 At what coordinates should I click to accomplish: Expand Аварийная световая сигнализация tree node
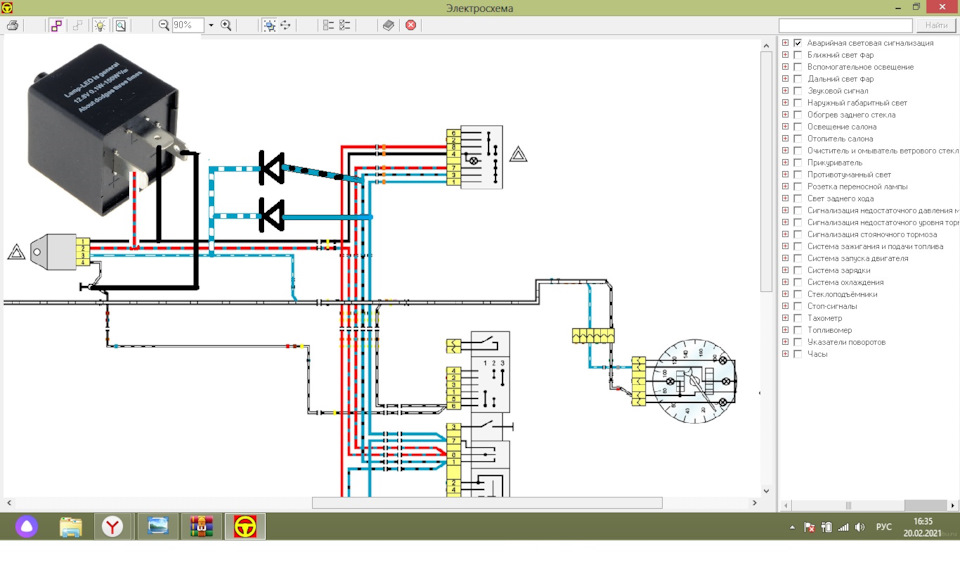coord(786,43)
